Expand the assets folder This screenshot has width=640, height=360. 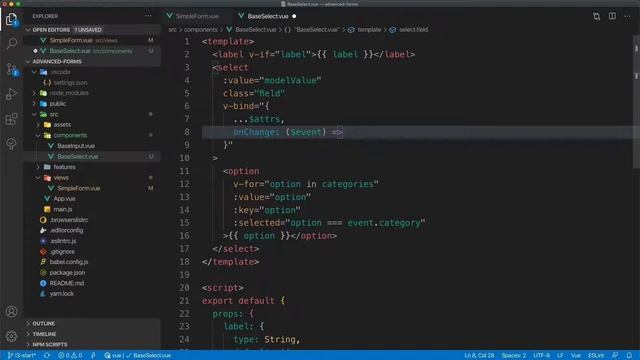(x=92, y=124)
